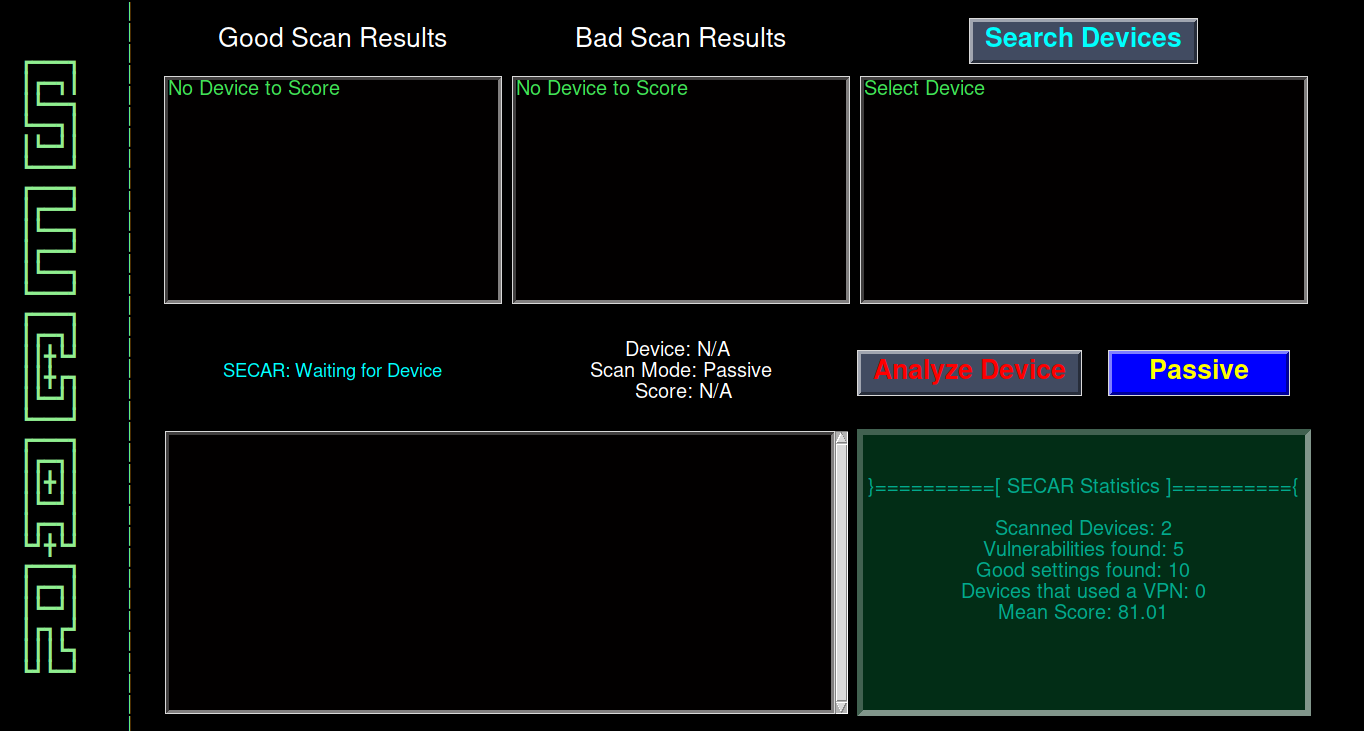Viewport: 1364px width, 731px height.
Task: Click the 'Good settings found: 10' statistic
Action: pos(1083,570)
